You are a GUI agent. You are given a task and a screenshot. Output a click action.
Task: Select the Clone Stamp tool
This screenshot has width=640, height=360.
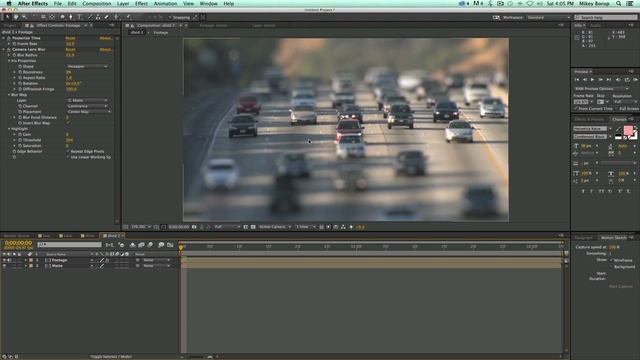pos(98,17)
